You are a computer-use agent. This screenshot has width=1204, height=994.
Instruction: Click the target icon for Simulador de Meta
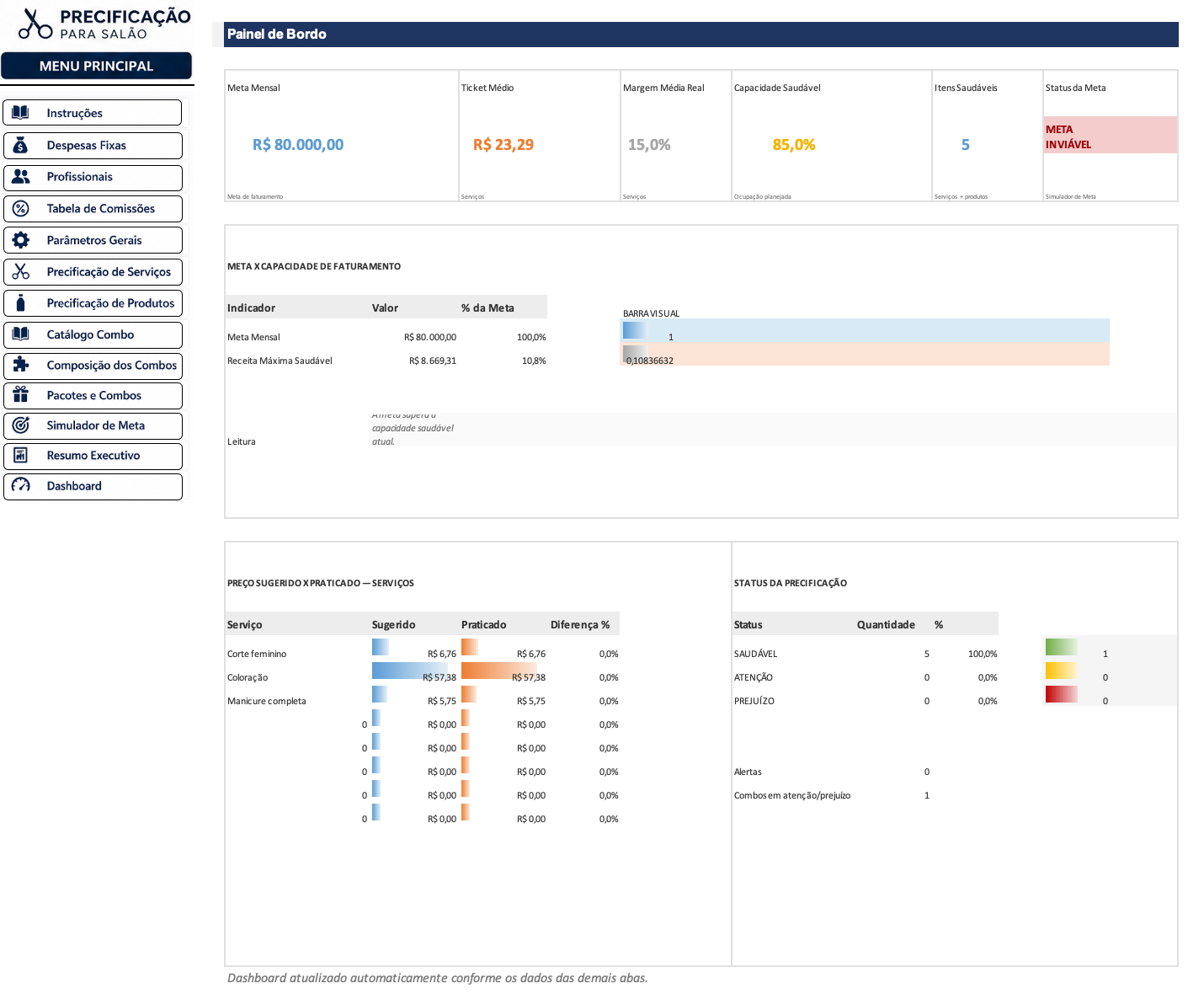[x=21, y=425]
